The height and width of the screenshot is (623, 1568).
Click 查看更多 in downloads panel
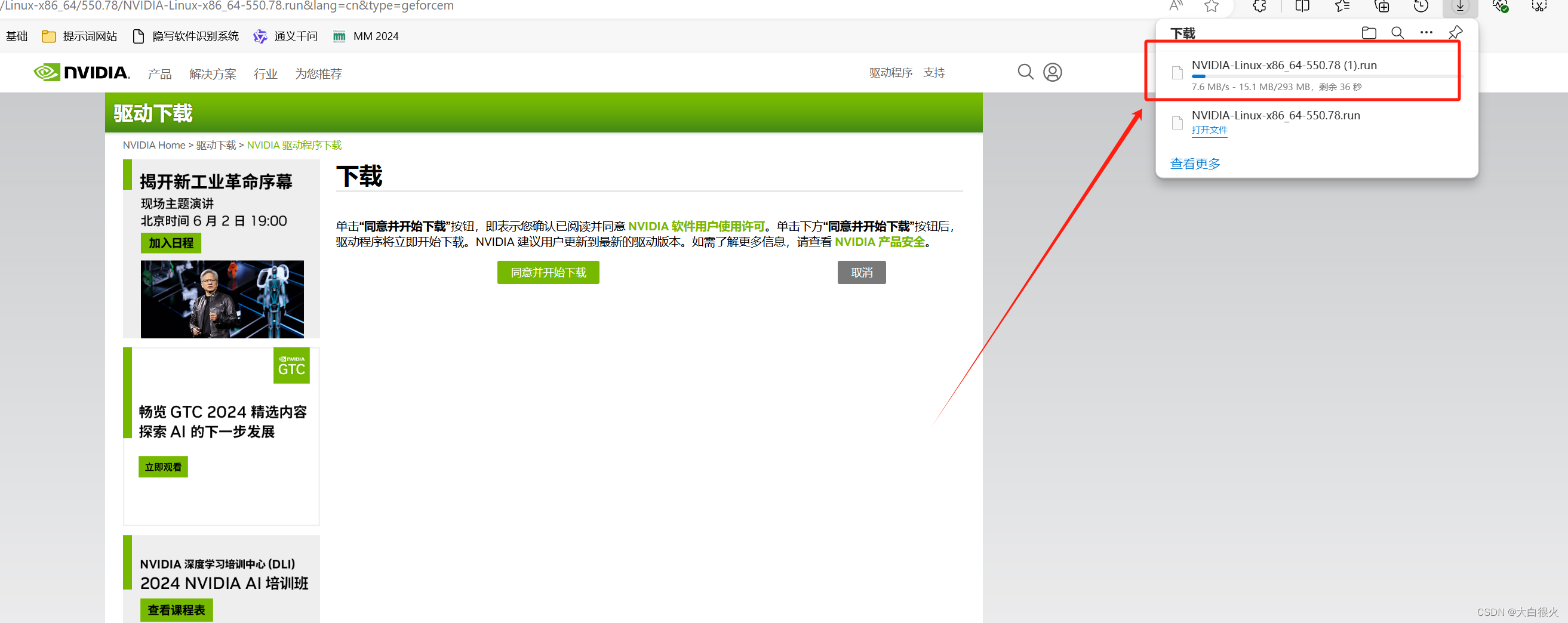coord(1195,164)
